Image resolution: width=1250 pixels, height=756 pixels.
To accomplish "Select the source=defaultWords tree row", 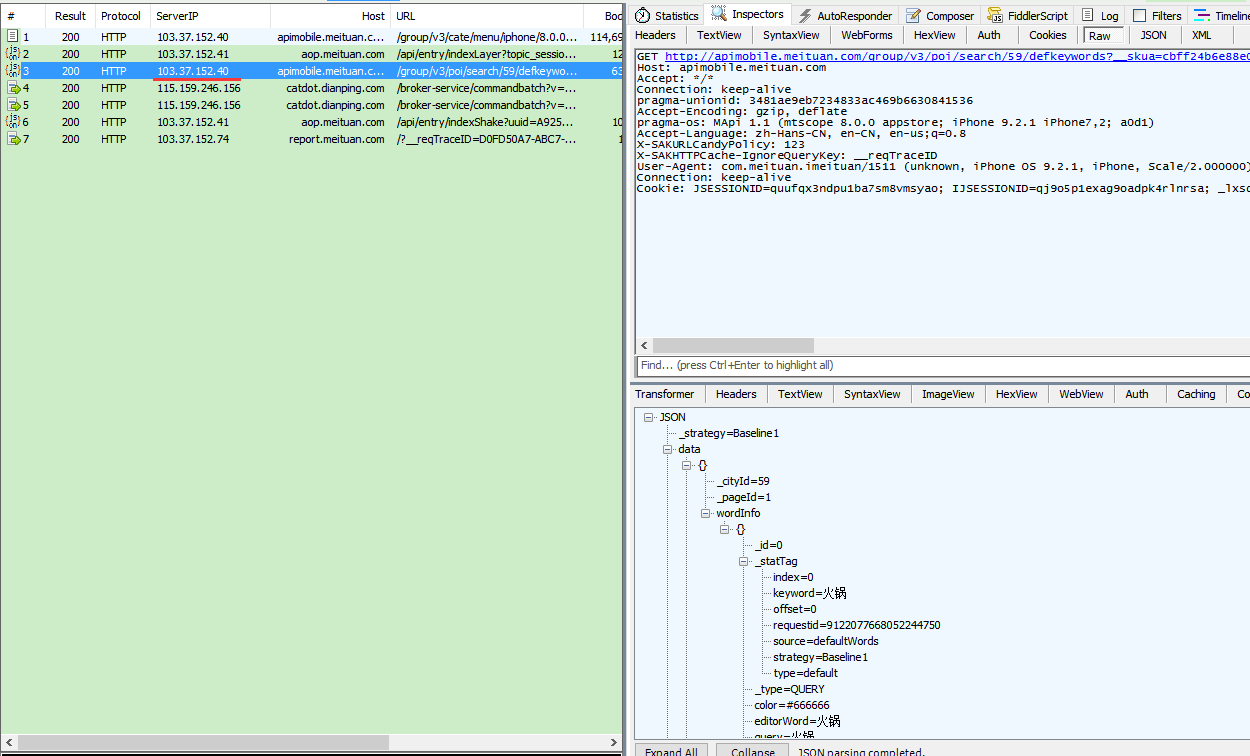I will (825, 641).
